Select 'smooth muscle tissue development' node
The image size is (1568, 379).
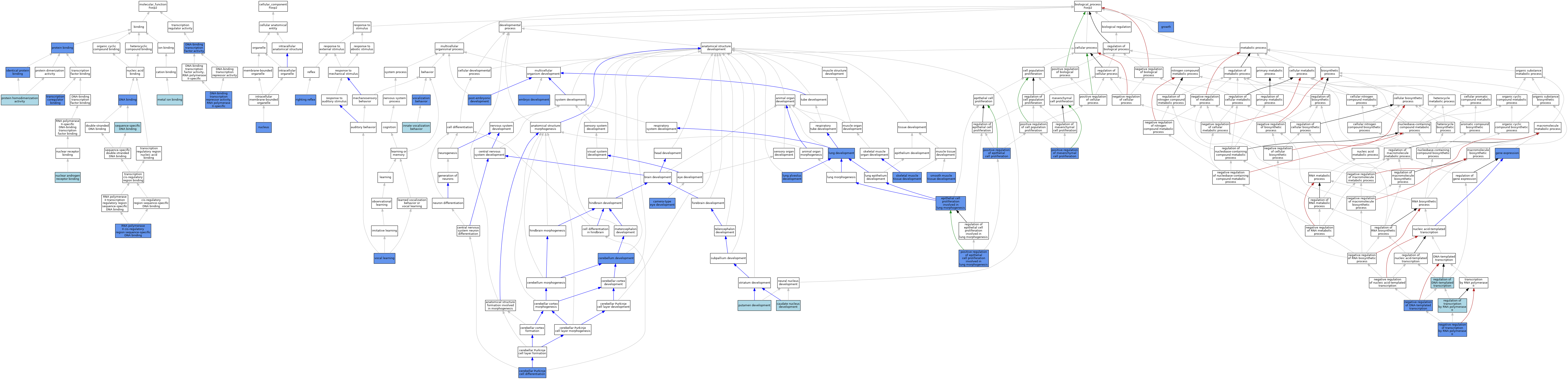point(941,177)
